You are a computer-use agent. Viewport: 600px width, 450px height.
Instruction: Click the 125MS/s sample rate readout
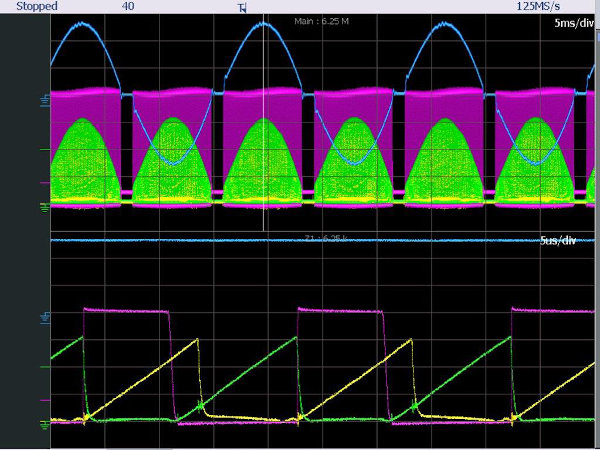[x=541, y=6]
